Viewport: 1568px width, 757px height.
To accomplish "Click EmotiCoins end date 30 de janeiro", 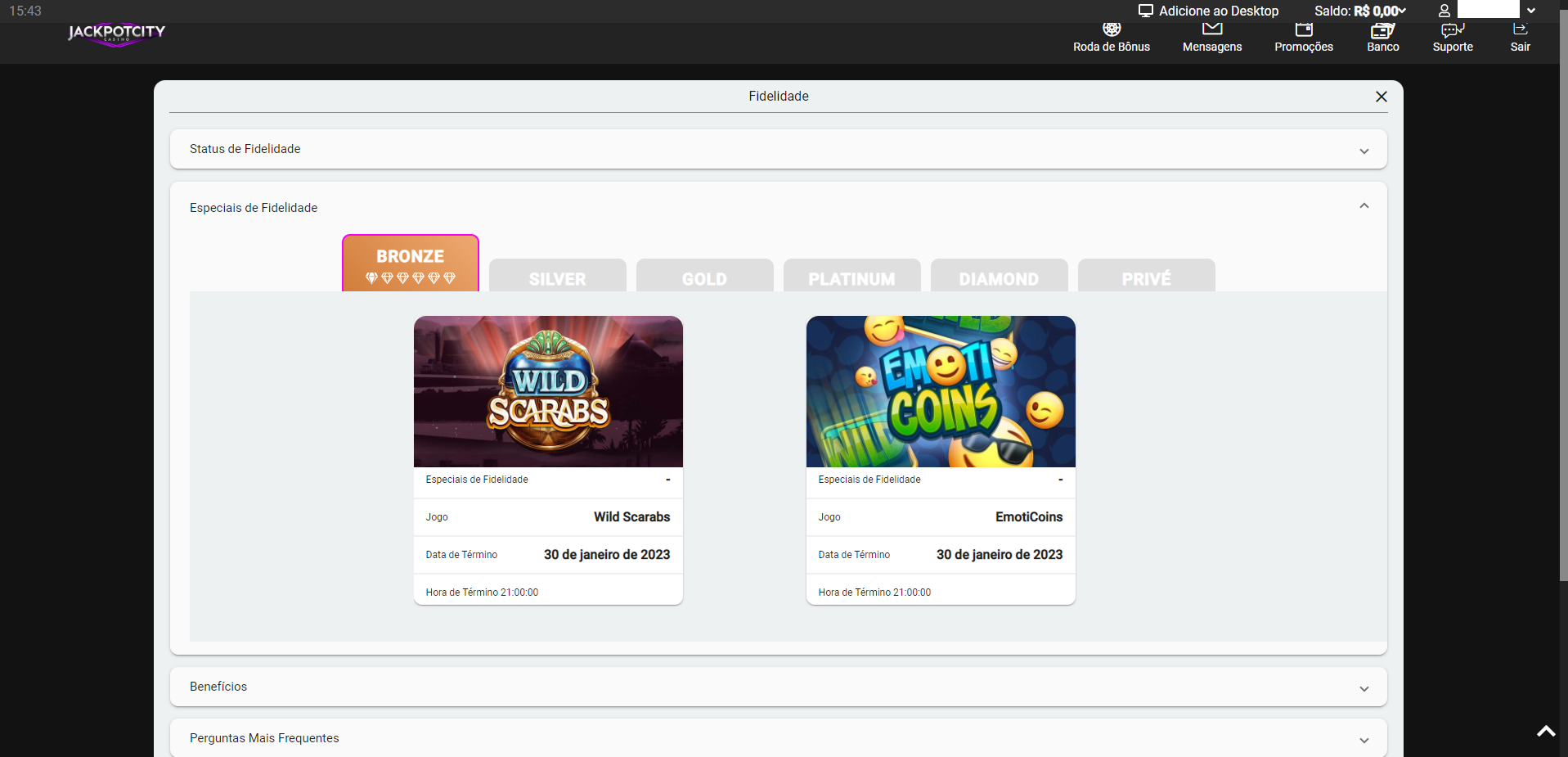I will [1000, 555].
